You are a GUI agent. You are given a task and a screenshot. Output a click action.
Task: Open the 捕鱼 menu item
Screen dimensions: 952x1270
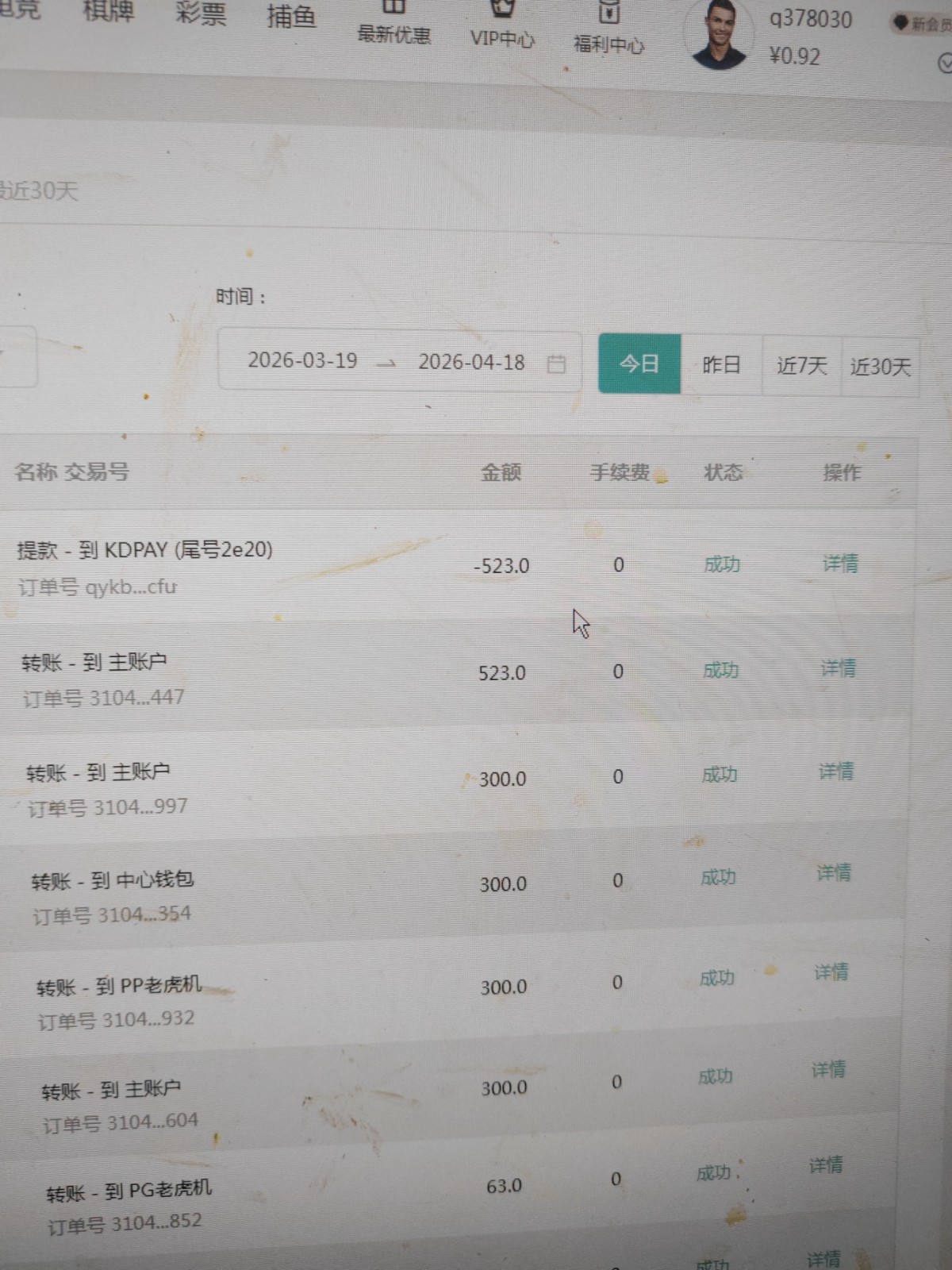(291, 15)
